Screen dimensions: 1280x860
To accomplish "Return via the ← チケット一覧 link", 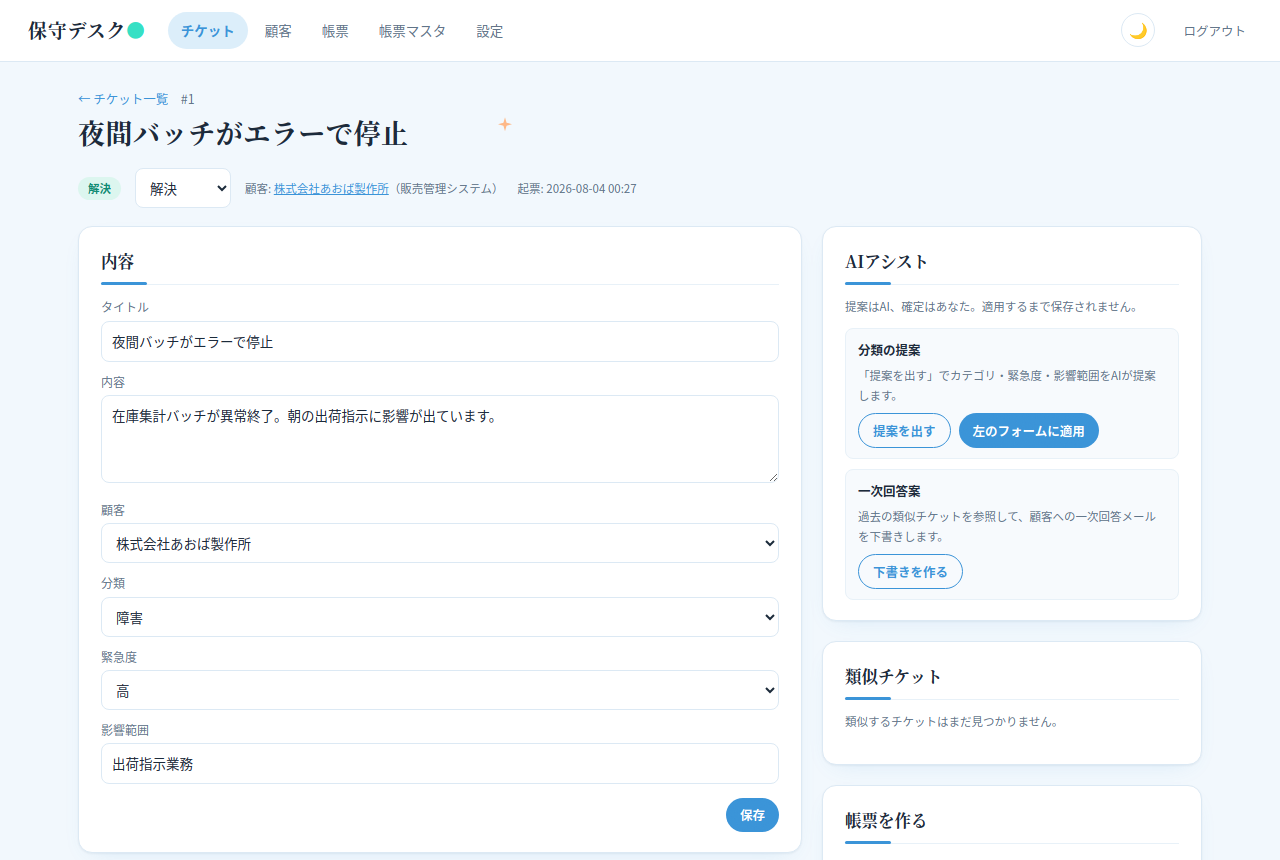I will 123,99.
